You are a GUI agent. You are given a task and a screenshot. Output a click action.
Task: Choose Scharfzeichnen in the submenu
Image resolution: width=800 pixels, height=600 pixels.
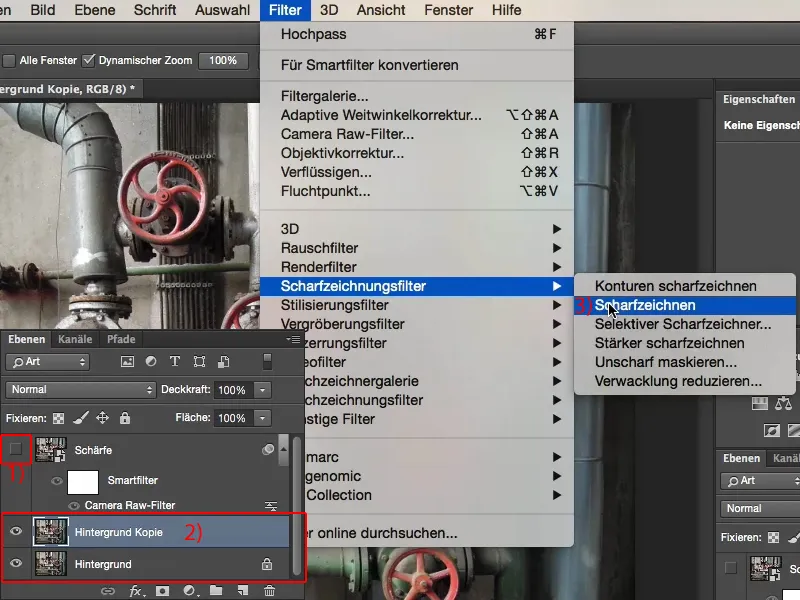click(x=685, y=305)
